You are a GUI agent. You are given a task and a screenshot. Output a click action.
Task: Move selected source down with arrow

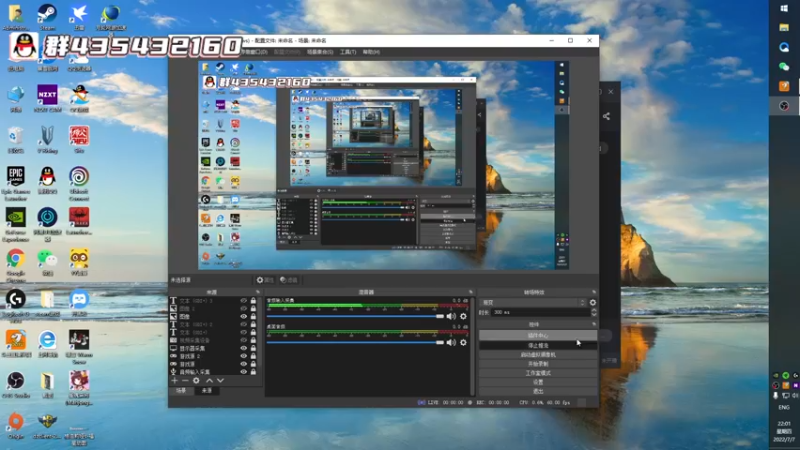coord(220,381)
